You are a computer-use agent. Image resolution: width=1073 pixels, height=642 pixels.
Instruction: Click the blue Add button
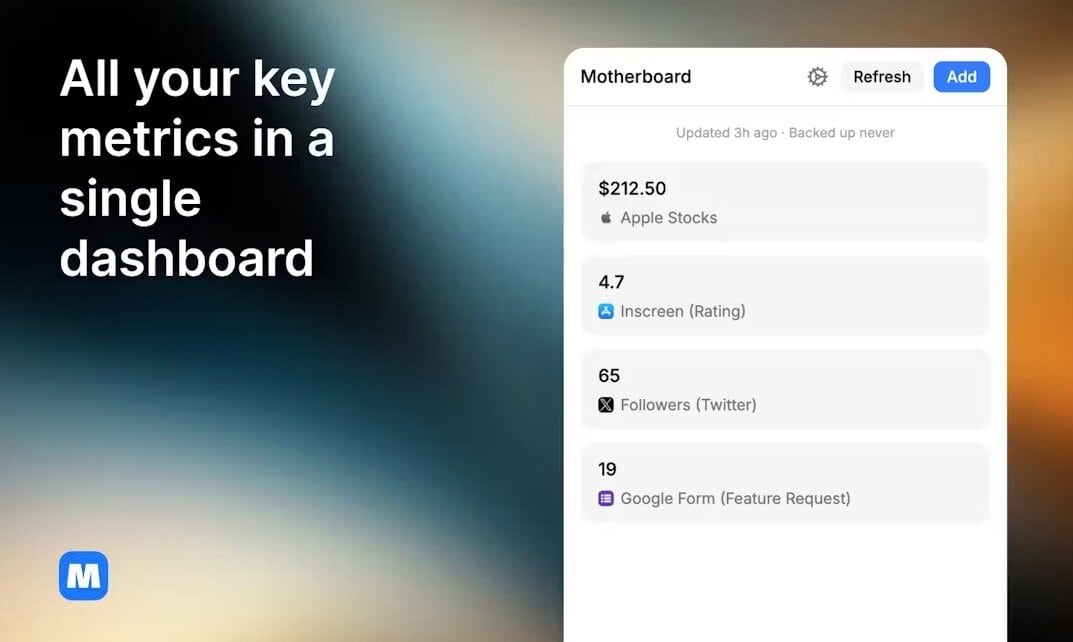961,77
